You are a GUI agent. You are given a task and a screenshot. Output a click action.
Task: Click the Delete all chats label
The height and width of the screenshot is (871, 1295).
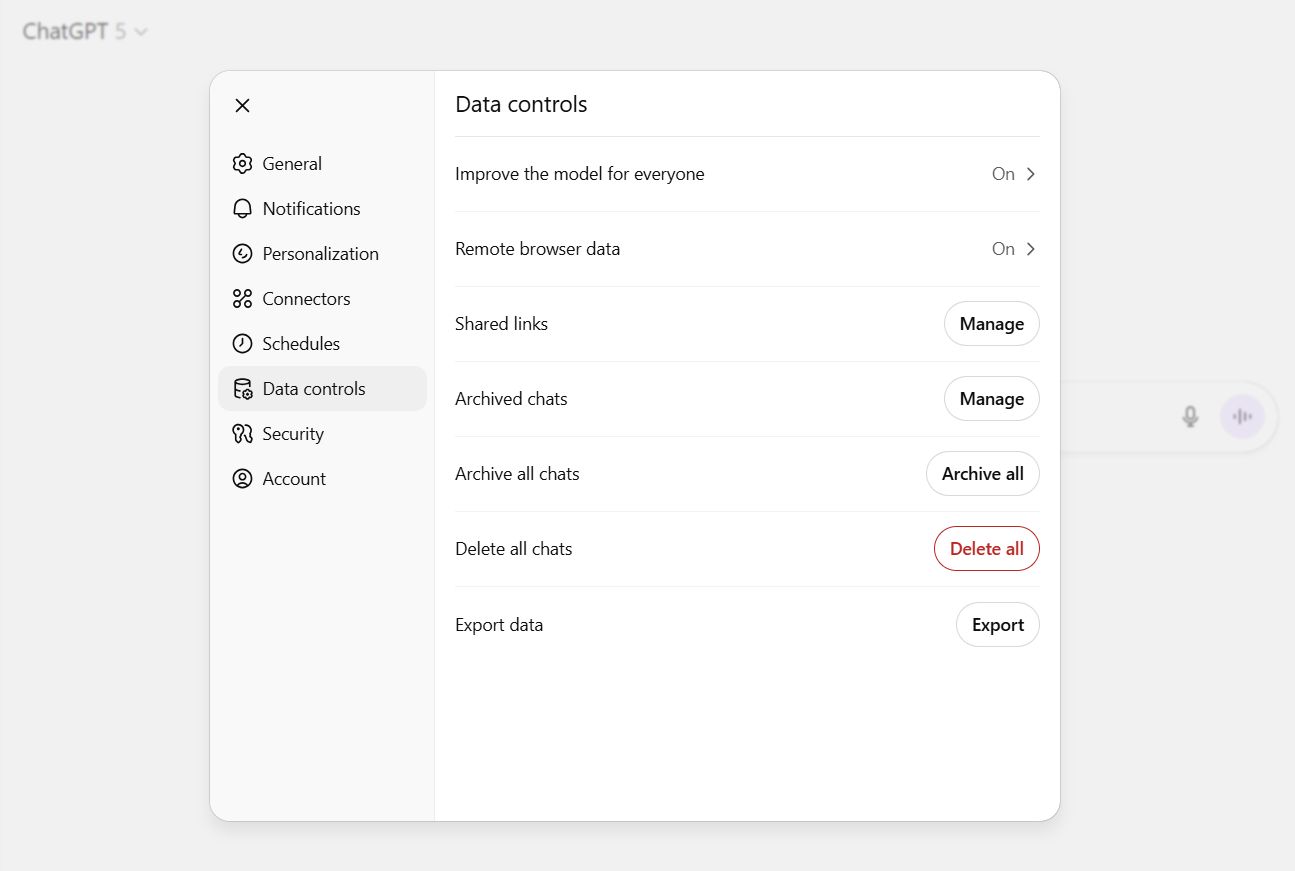click(x=514, y=549)
